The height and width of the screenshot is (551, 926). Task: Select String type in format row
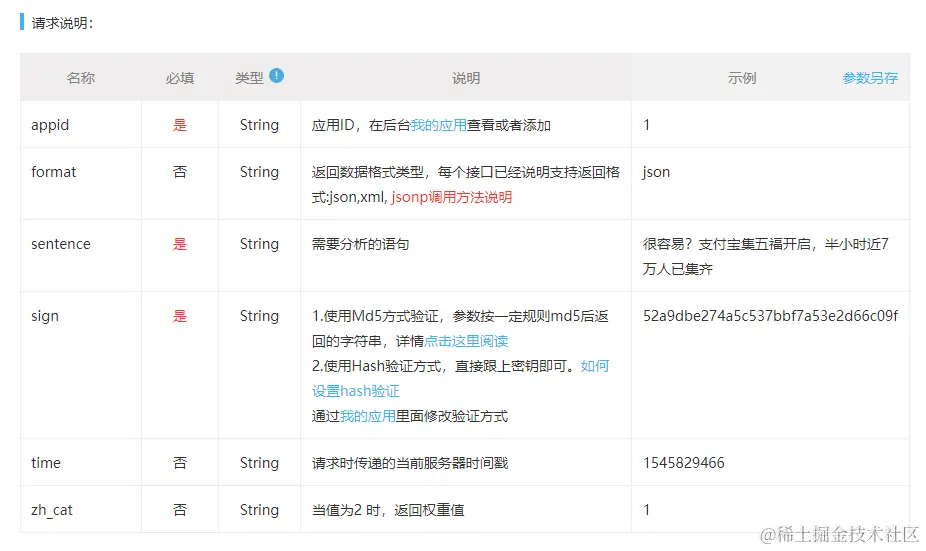[259, 172]
